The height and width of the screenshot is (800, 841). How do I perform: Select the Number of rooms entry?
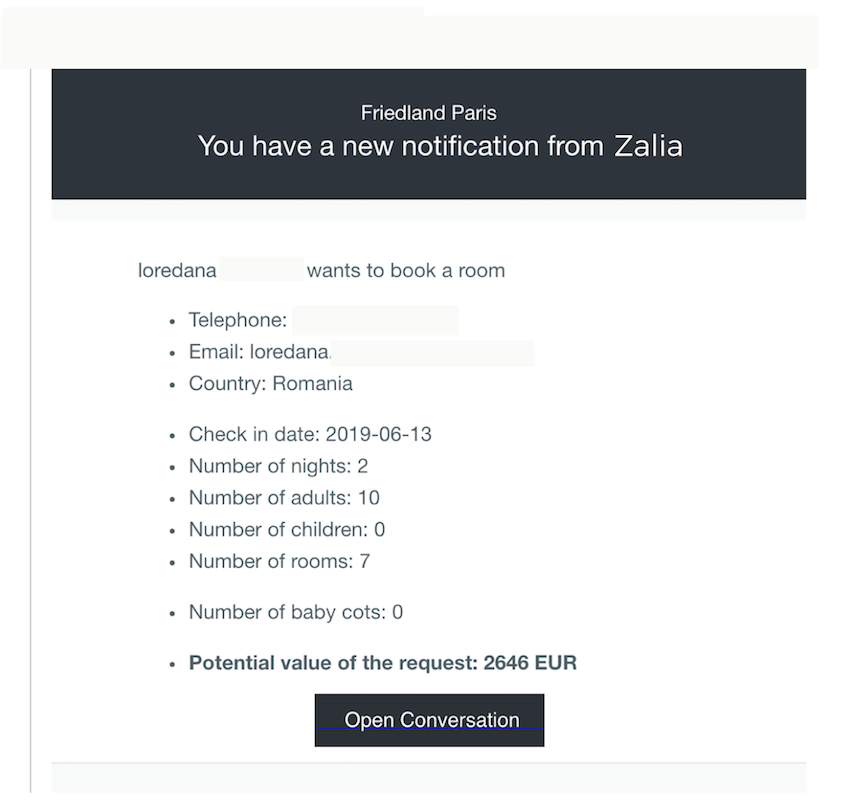click(x=279, y=561)
